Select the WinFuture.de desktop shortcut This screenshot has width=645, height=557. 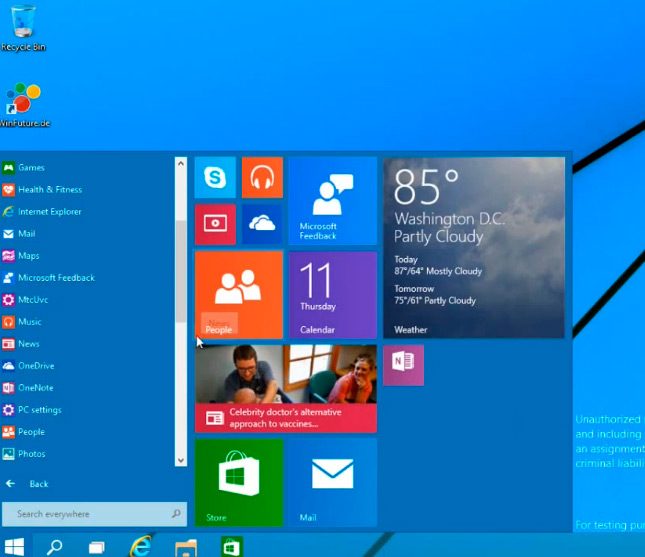click(x=25, y=105)
